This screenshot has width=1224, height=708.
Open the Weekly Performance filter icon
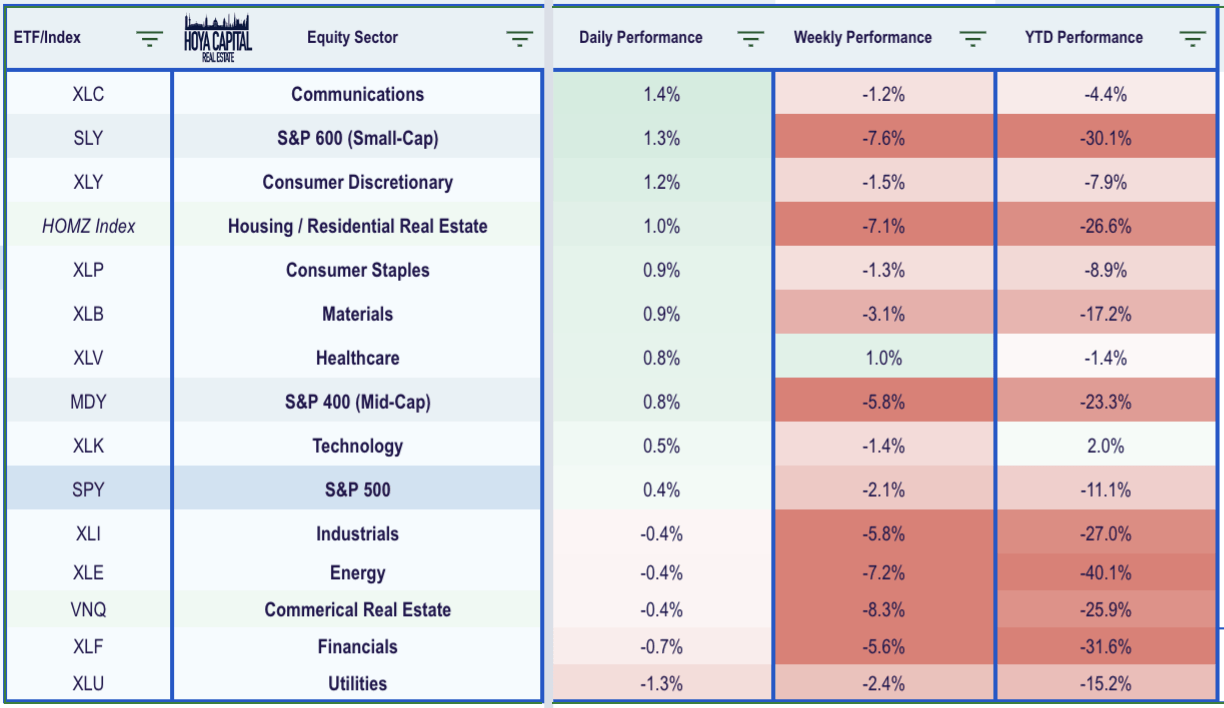(x=972, y=39)
